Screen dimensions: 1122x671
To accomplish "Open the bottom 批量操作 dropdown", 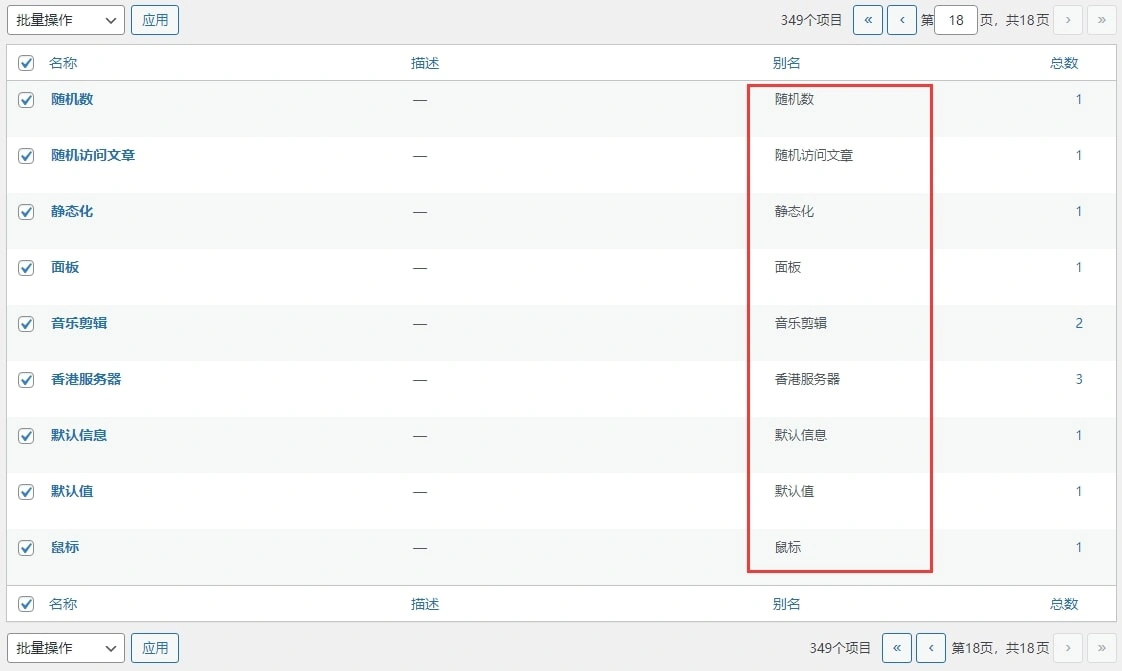I will coord(66,648).
